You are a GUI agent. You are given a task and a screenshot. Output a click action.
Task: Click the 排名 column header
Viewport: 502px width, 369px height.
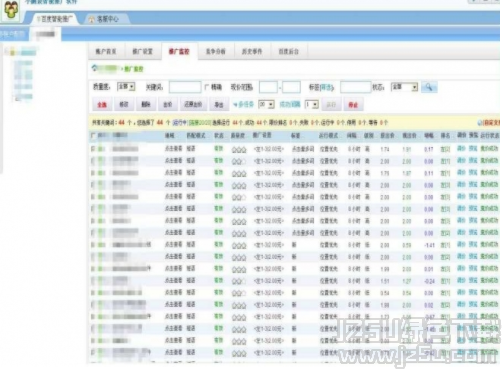tap(445, 135)
